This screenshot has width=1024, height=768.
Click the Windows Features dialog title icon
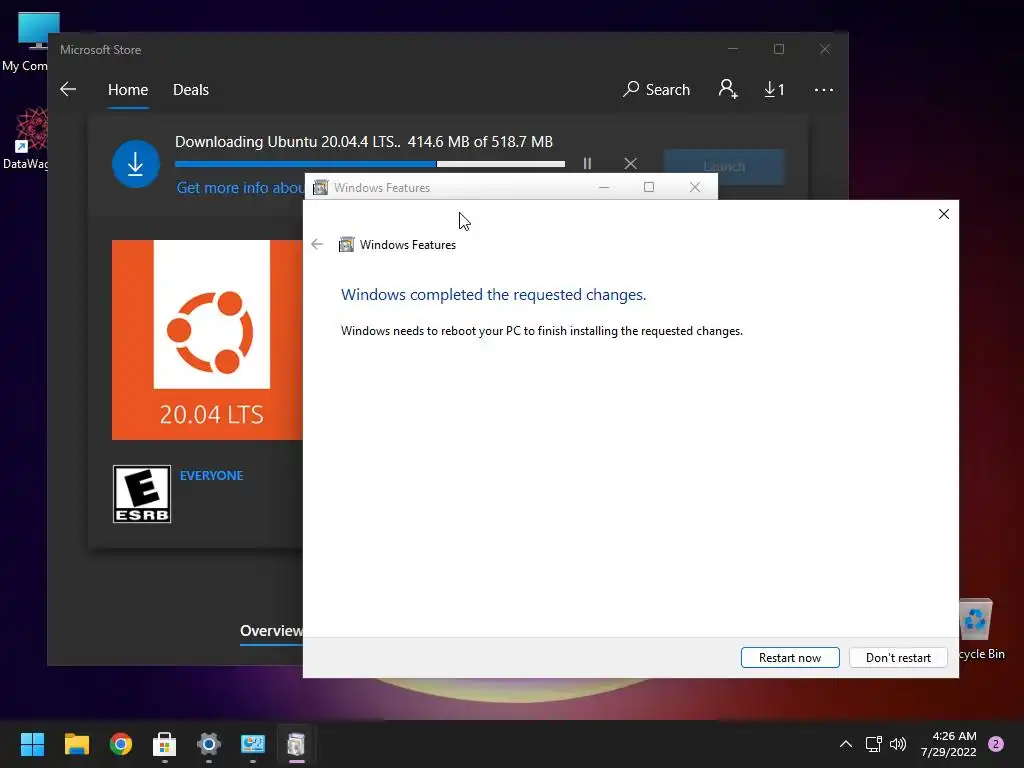click(346, 245)
